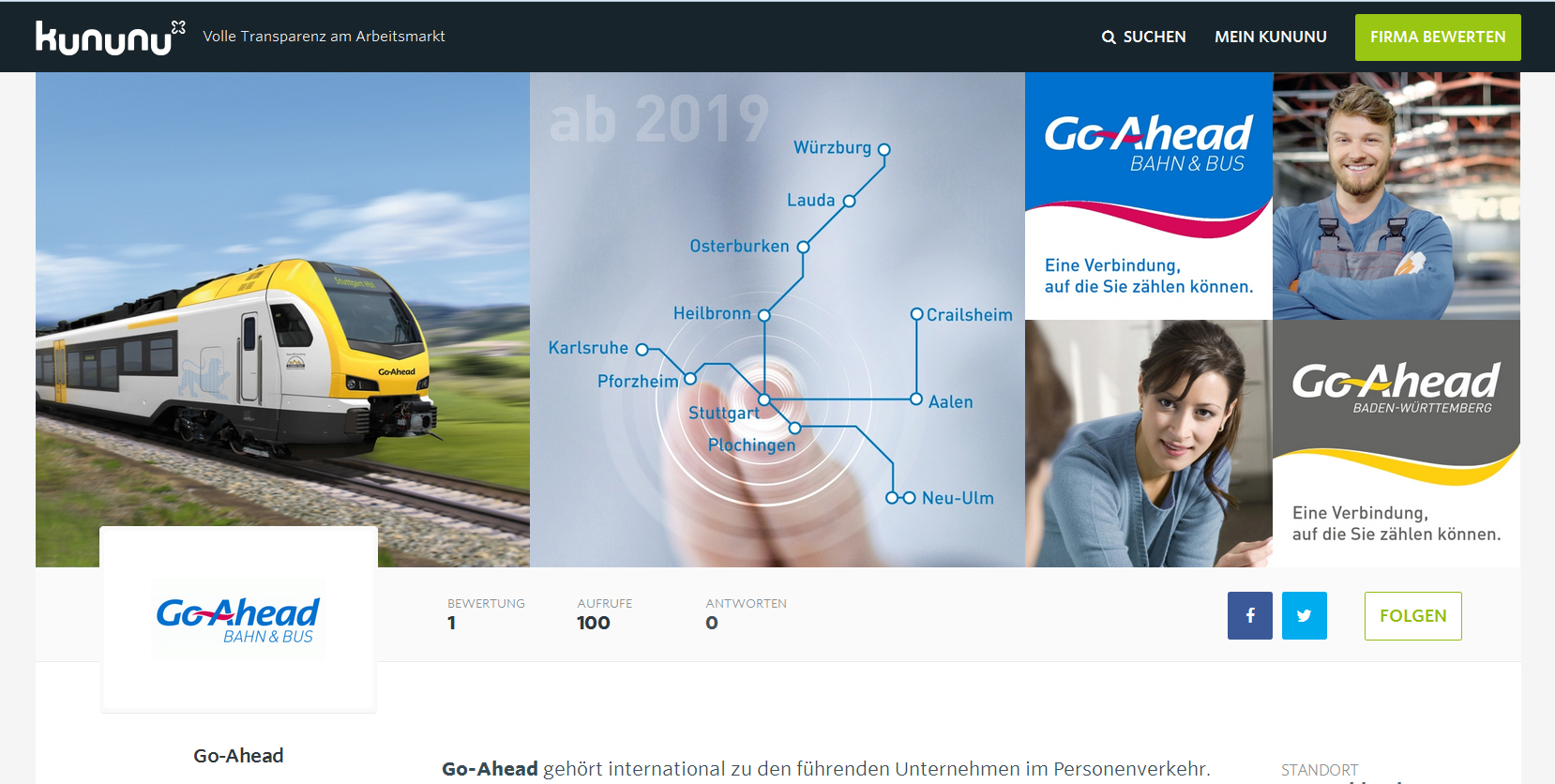Click the search magnifier icon

1109,38
